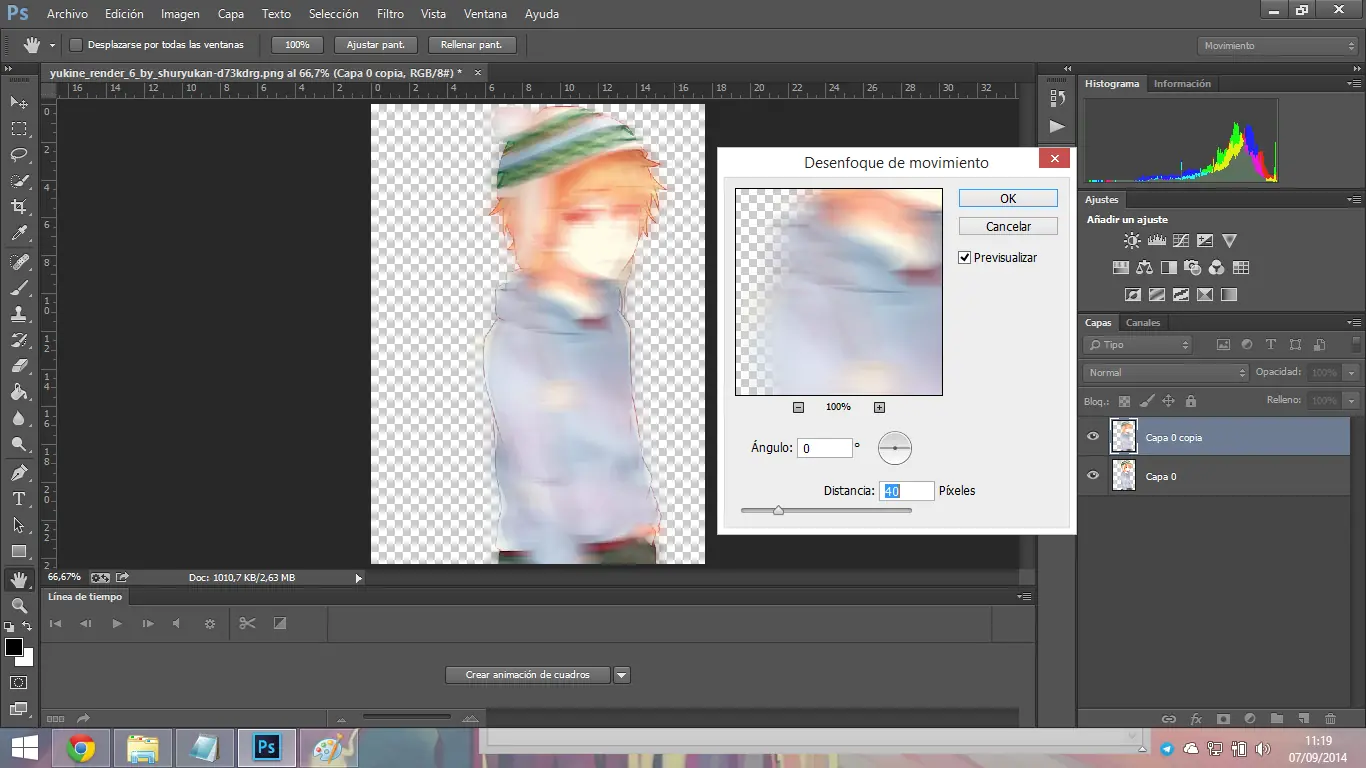Viewport: 1366px width, 768px height.
Task: Open the Actions panel play icon
Action: (1057, 126)
